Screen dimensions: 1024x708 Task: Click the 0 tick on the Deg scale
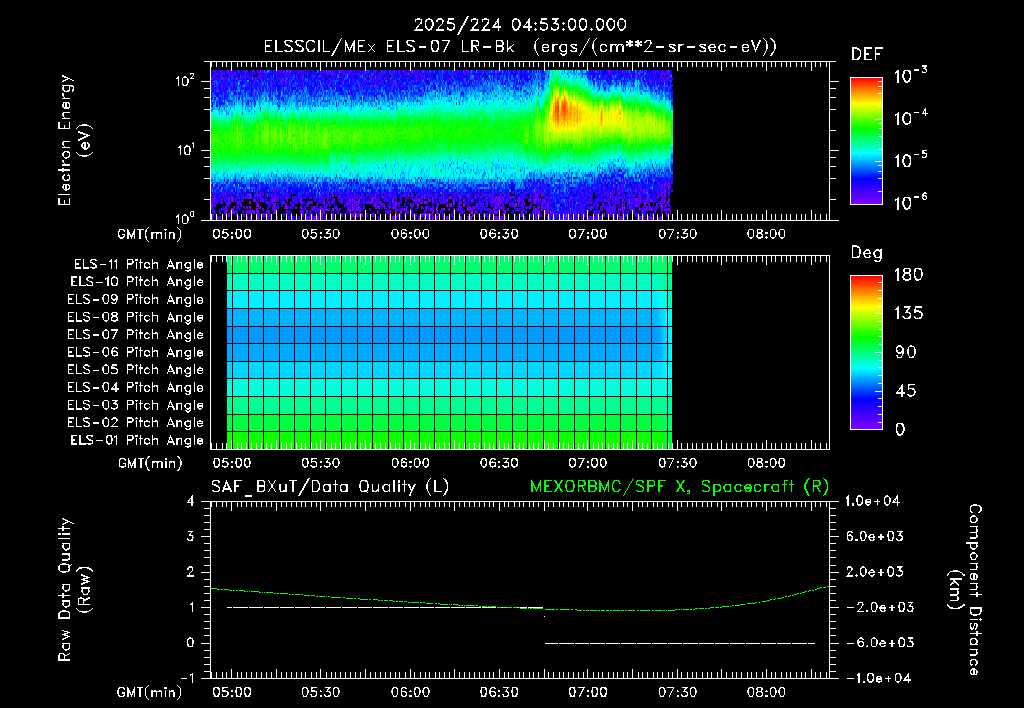click(x=901, y=429)
